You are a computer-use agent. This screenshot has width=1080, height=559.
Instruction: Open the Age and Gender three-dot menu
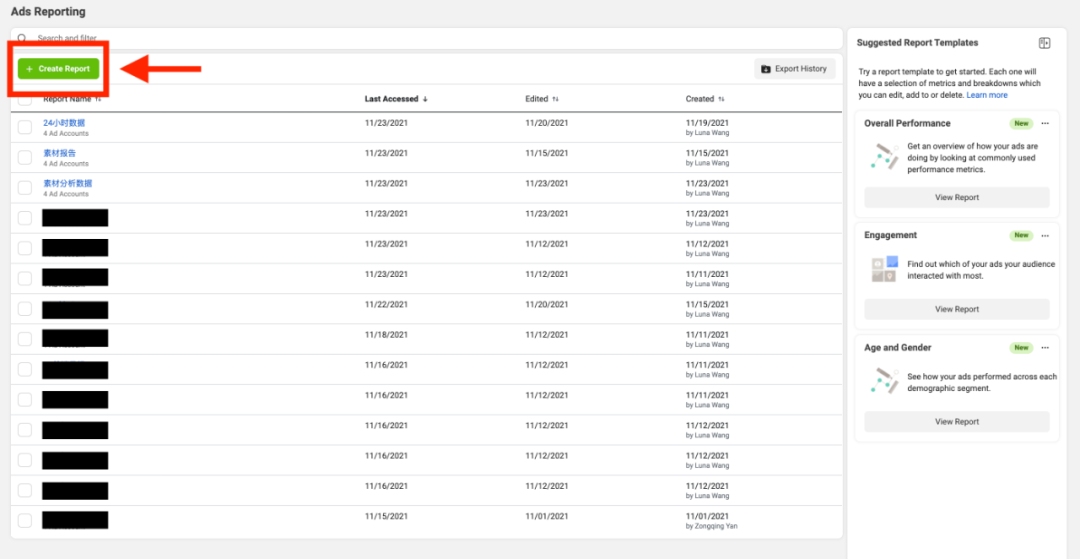1045,348
